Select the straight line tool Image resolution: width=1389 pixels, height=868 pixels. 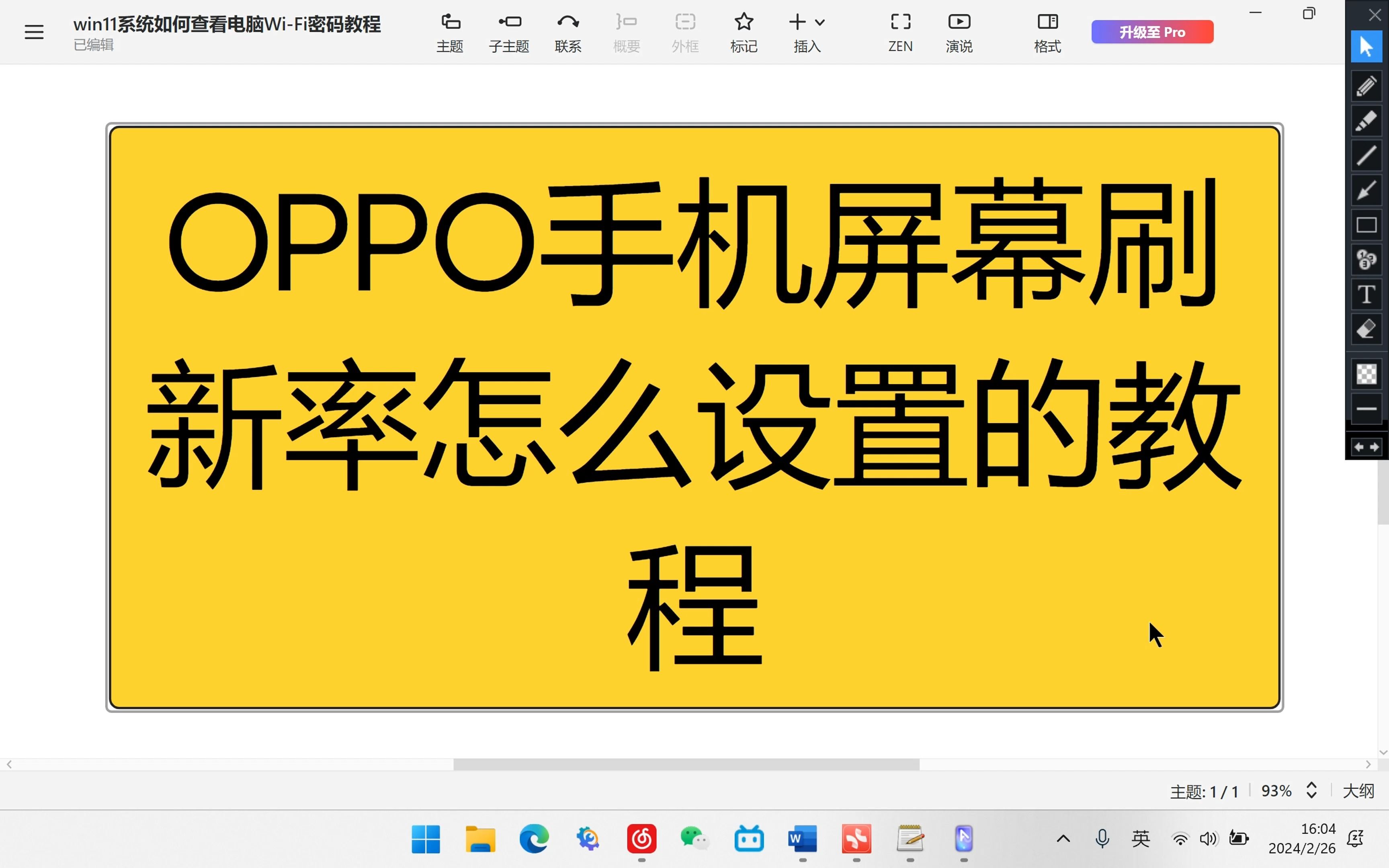tap(1366, 156)
